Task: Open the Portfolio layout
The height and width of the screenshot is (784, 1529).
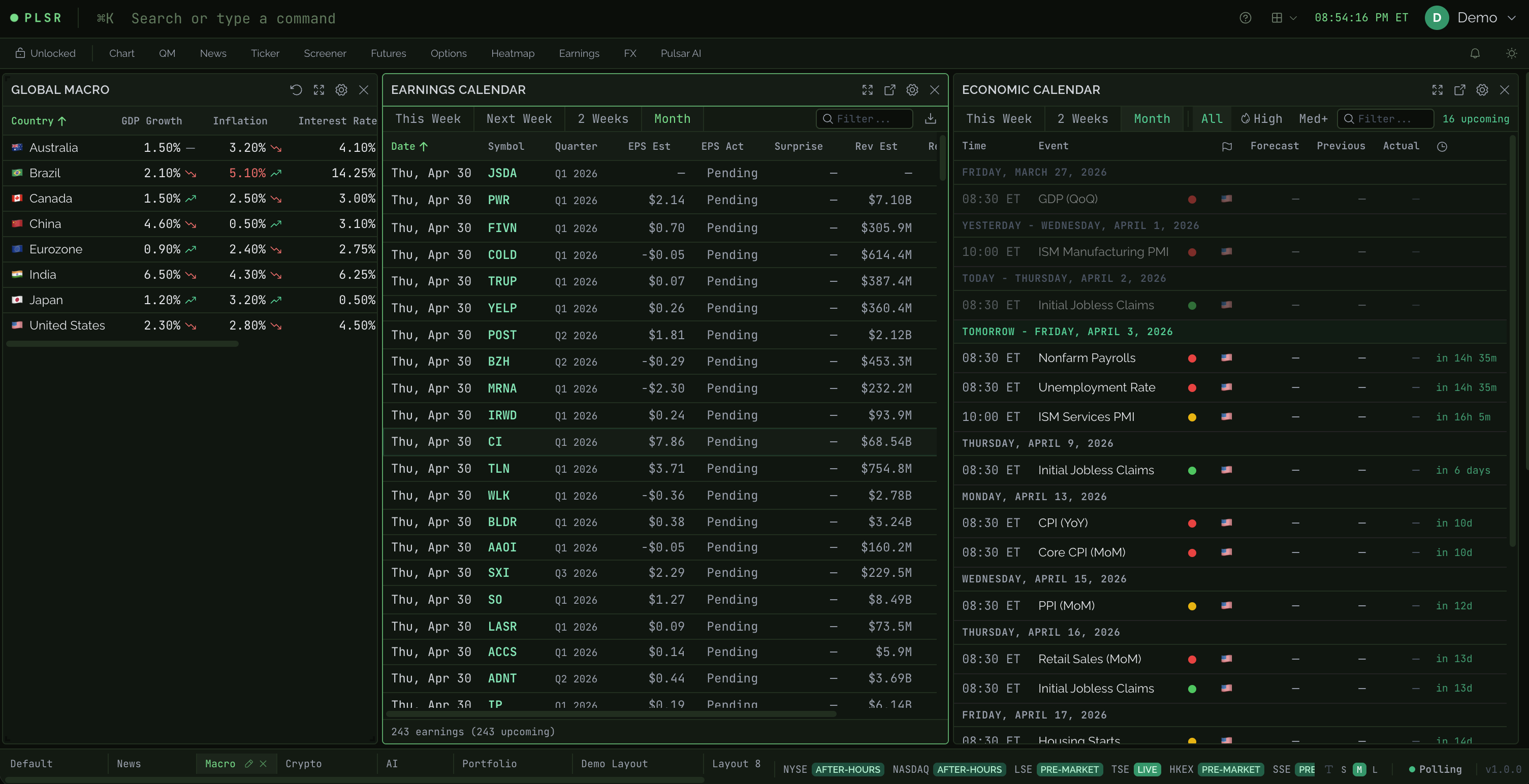Action: (x=490, y=764)
